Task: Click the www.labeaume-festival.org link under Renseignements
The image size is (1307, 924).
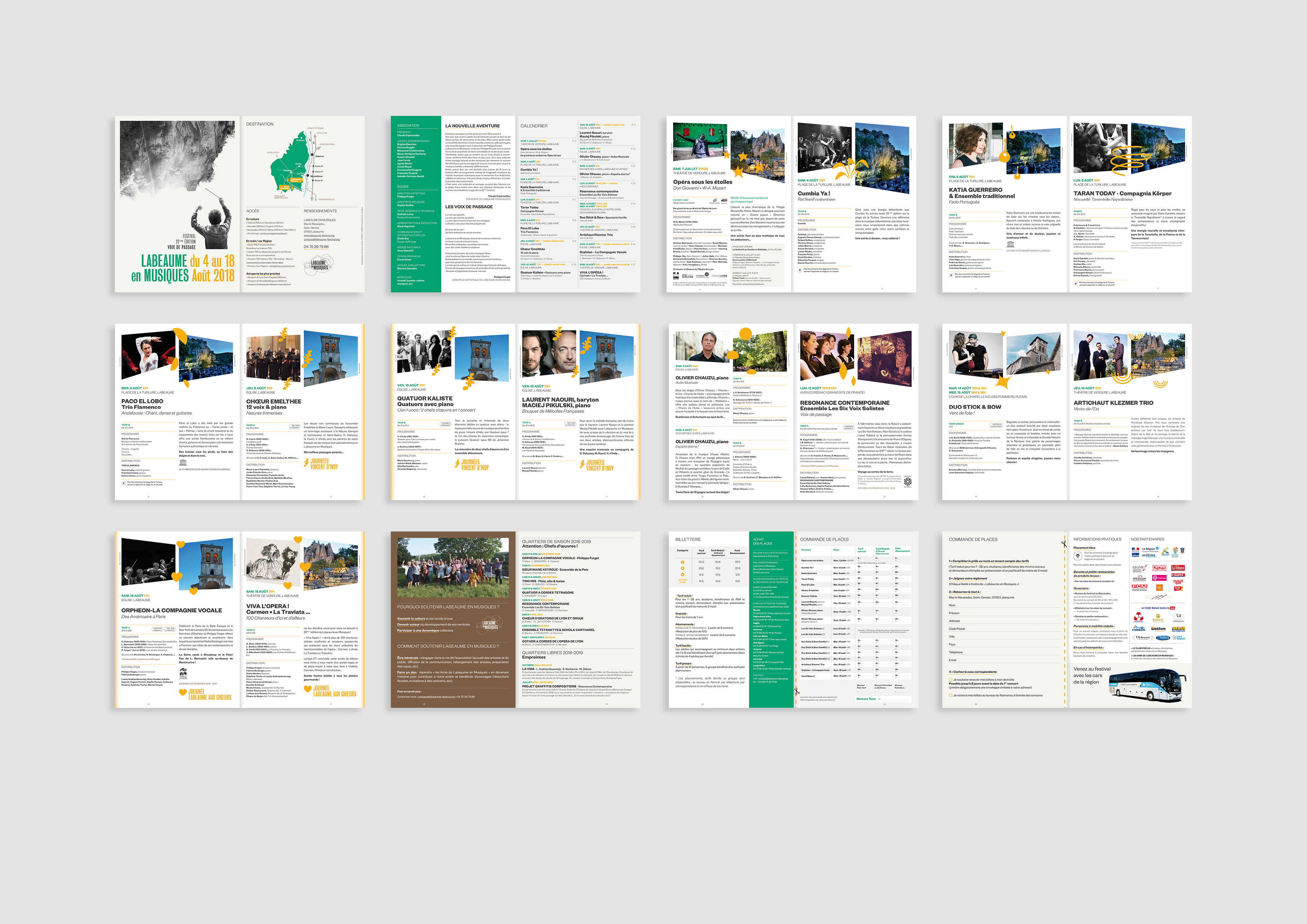Action: 319,236
